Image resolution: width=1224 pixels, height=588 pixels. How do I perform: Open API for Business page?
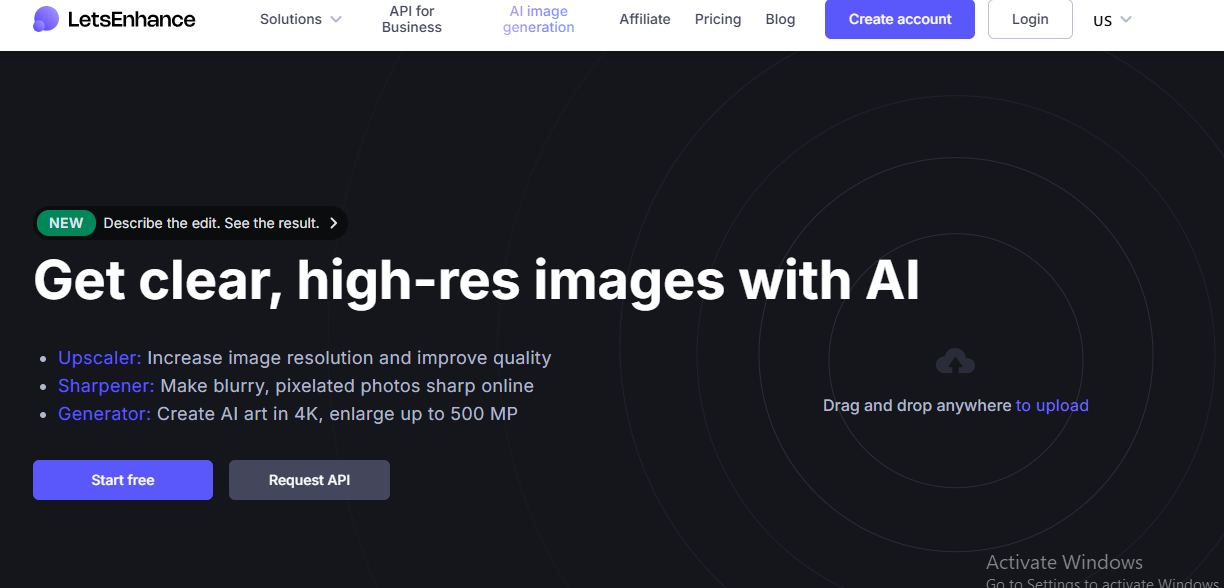pos(411,19)
